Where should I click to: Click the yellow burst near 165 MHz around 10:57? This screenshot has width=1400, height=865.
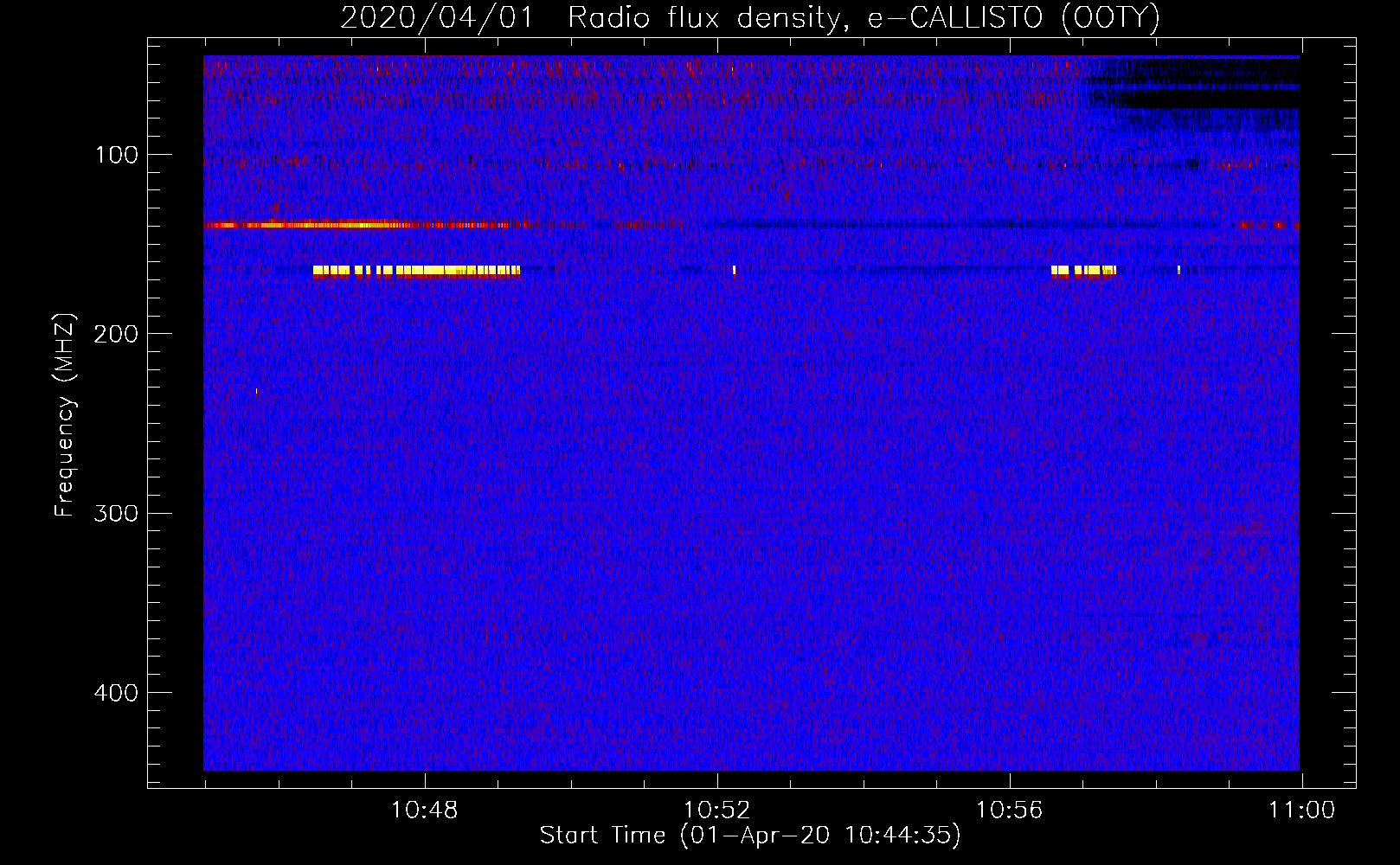(x=1083, y=271)
